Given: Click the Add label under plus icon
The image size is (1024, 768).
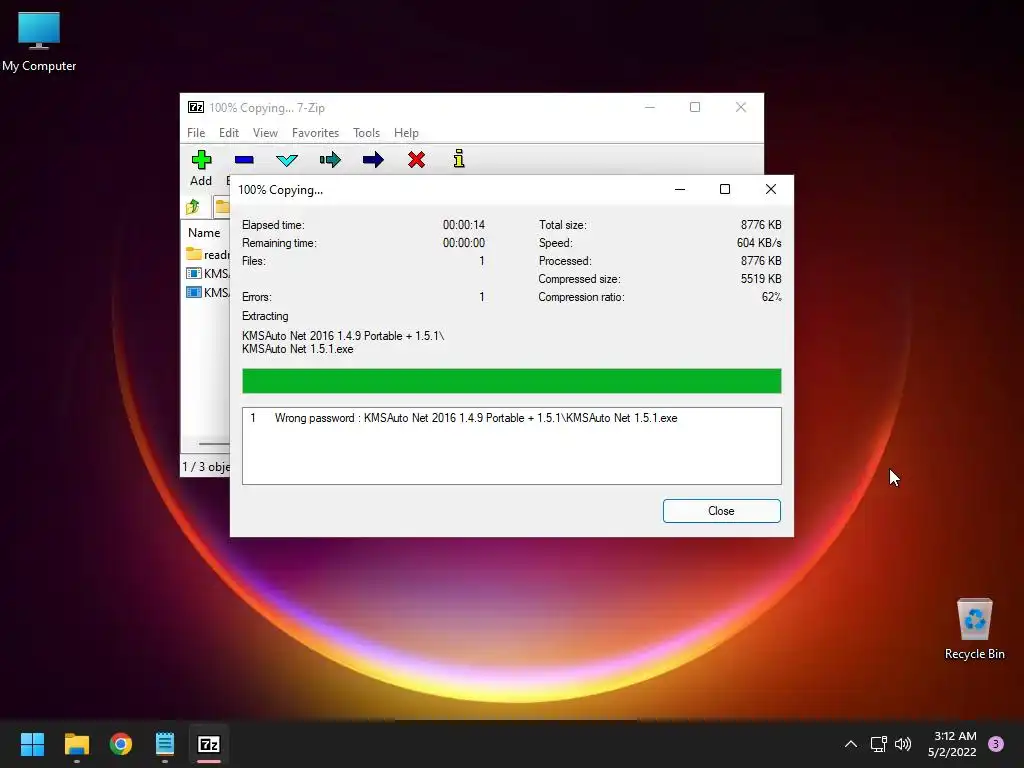Looking at the screenshot, I should 200,181.
